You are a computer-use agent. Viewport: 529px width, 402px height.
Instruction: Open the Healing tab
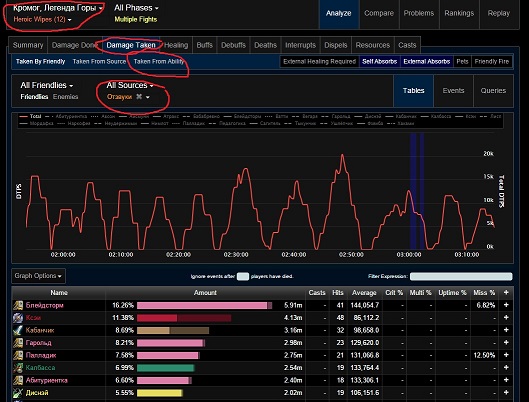[176, 45]
